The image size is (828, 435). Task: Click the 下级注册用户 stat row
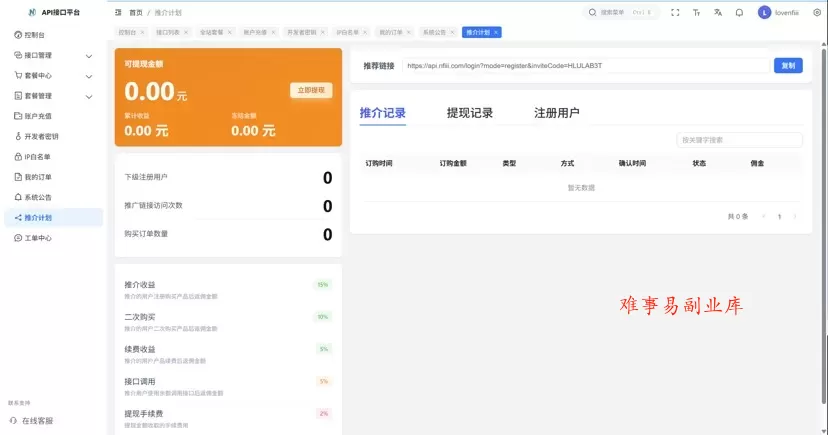point(228,177)
